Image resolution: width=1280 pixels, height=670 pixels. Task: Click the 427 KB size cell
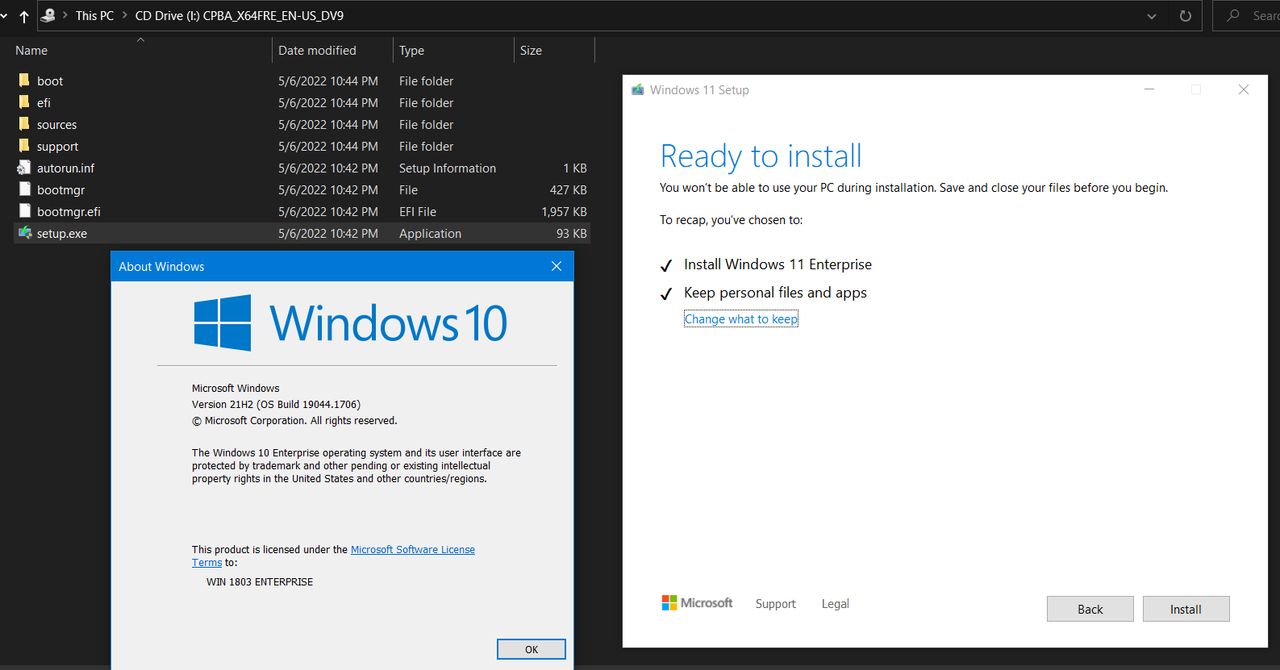pyautogui.click(x=568, y=190)
